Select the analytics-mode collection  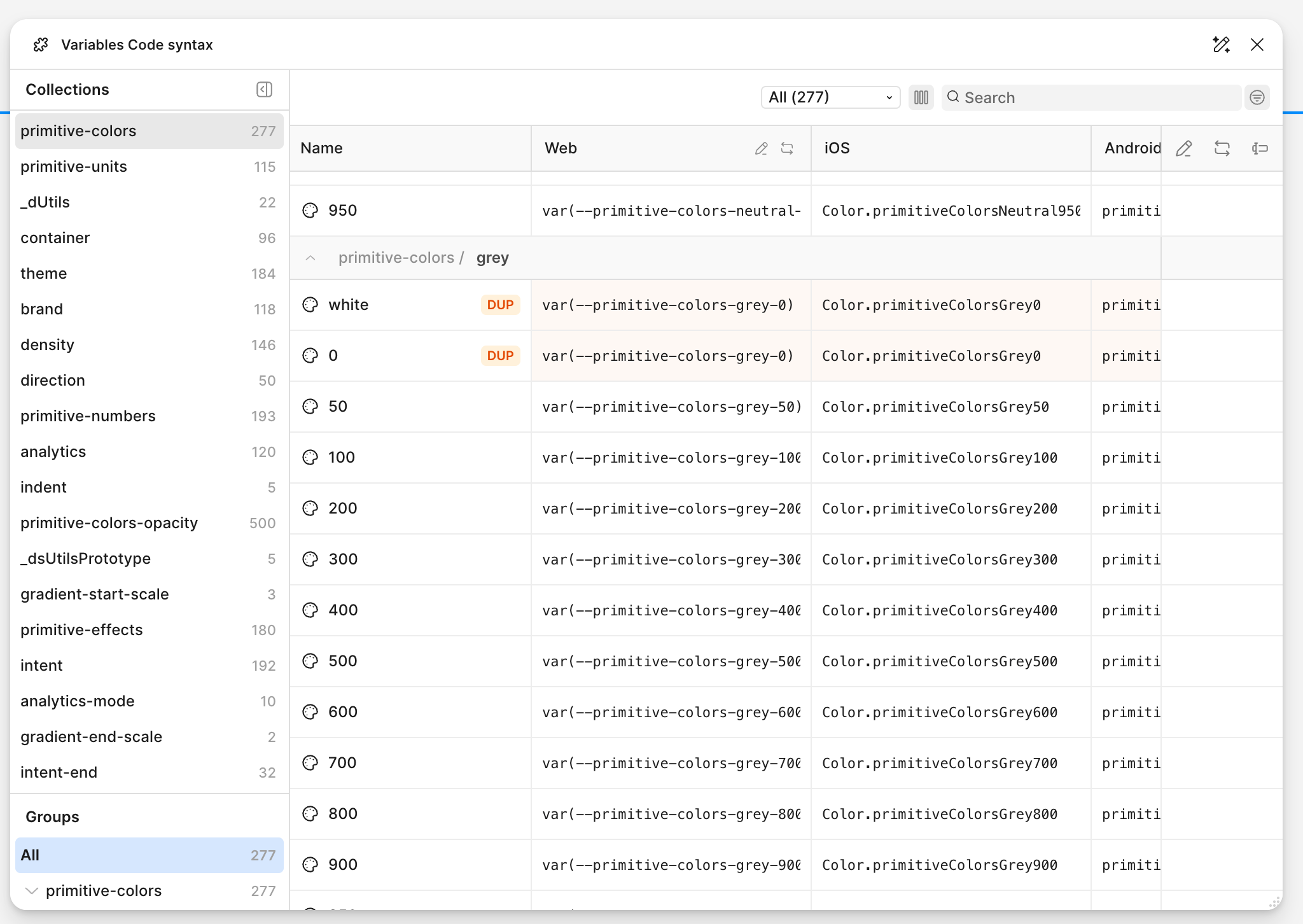click(150, 701)
